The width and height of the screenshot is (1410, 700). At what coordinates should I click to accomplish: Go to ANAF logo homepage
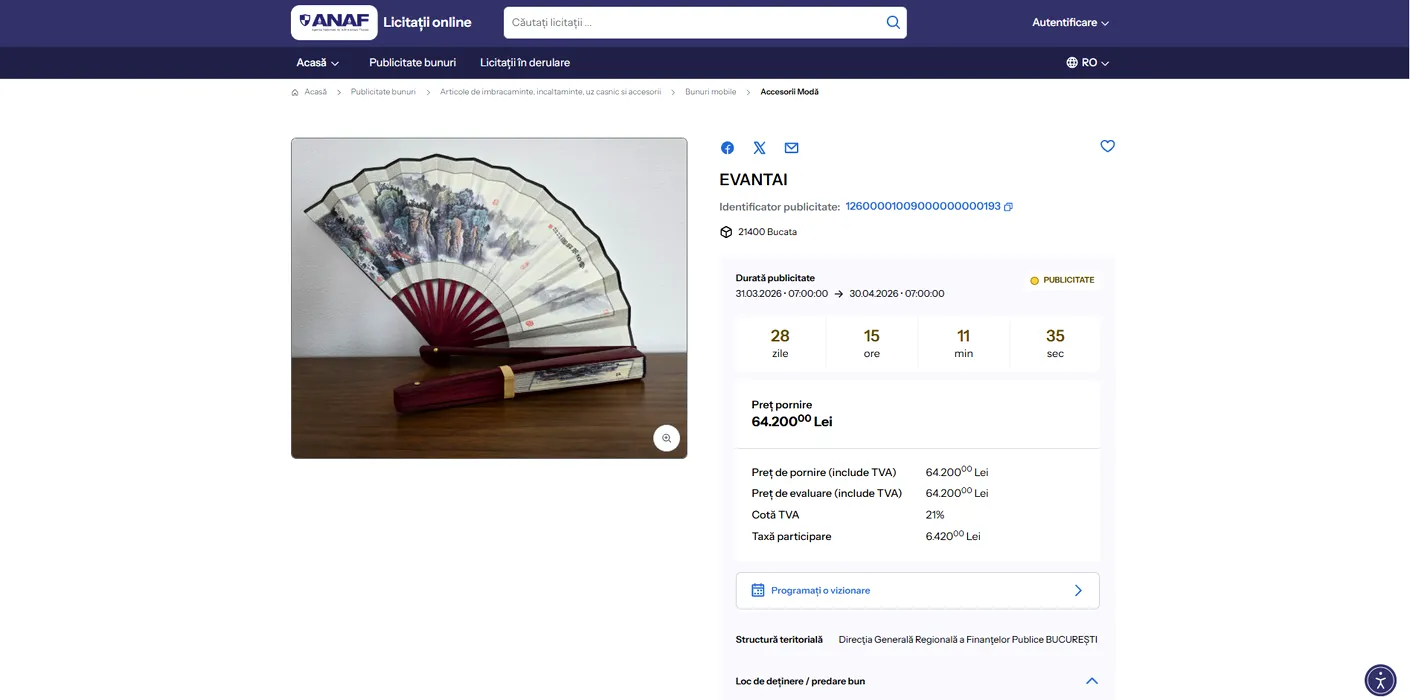point(334,22)
